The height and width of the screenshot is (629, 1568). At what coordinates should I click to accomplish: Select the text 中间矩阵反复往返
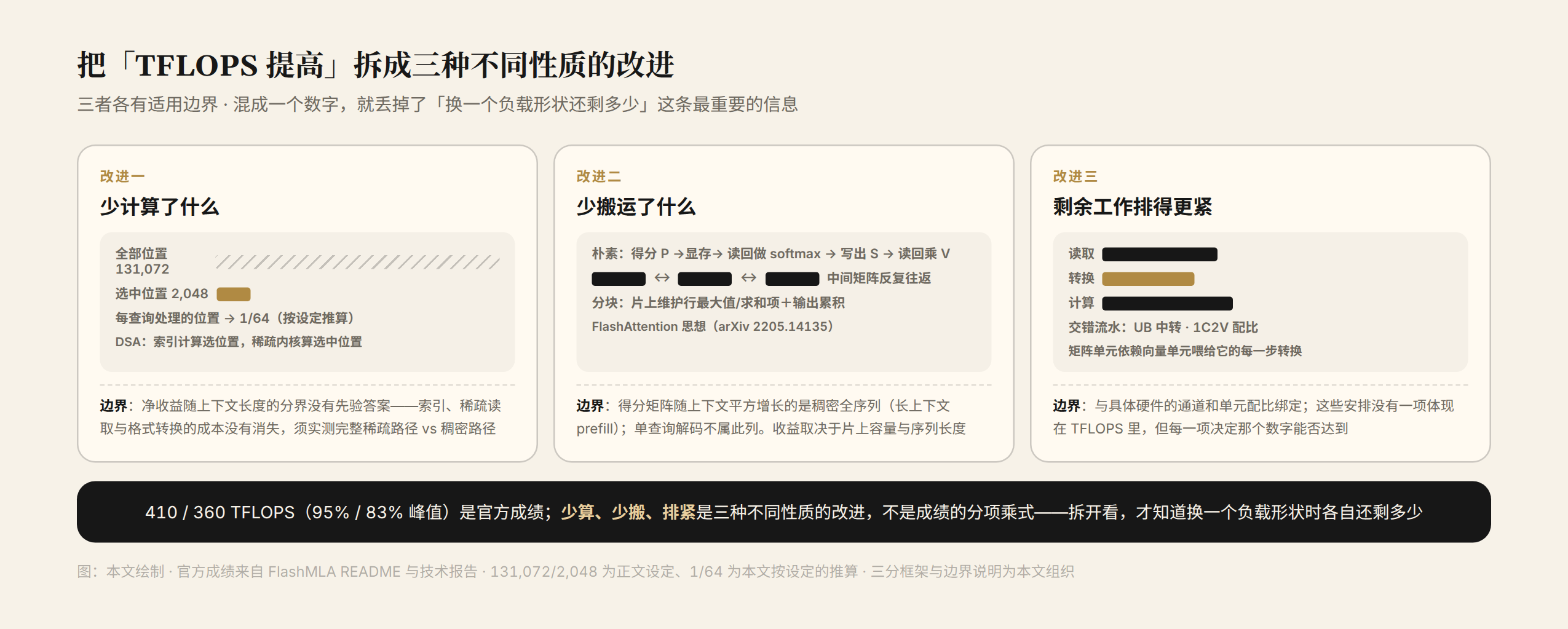879,278
